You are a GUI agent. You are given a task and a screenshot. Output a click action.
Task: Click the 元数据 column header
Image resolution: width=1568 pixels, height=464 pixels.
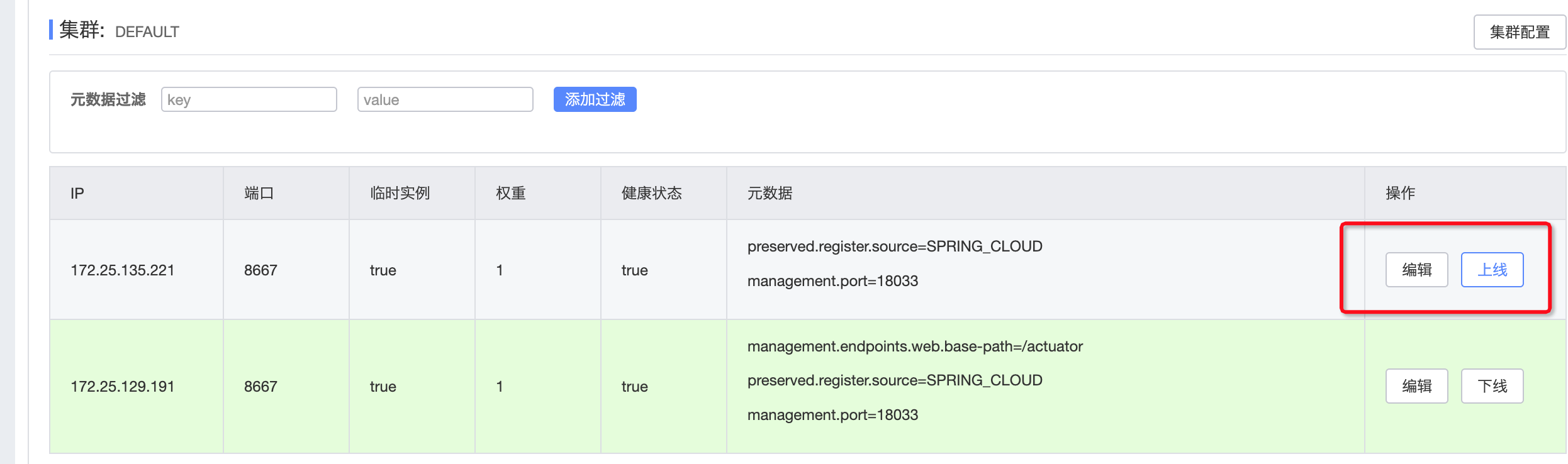pyautogui.click(x=770, y=193)
